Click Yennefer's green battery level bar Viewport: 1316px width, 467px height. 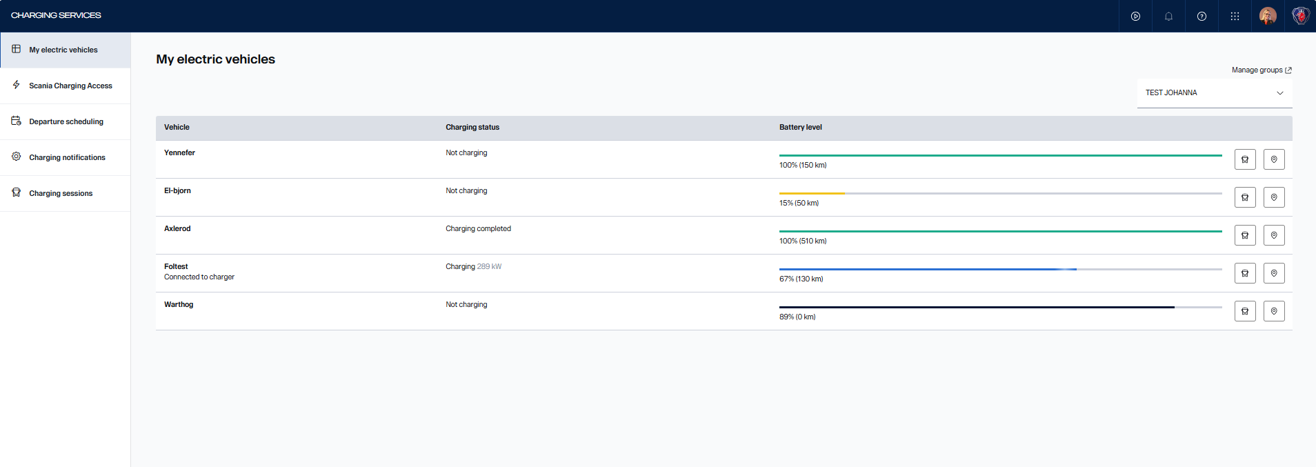[x=1000, y=155]
